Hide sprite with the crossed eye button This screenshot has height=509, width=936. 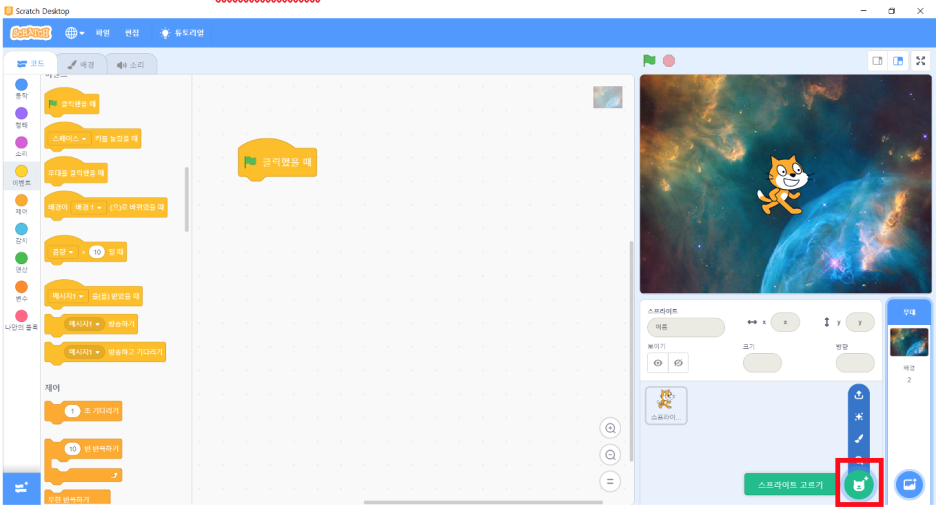point(678,363)
